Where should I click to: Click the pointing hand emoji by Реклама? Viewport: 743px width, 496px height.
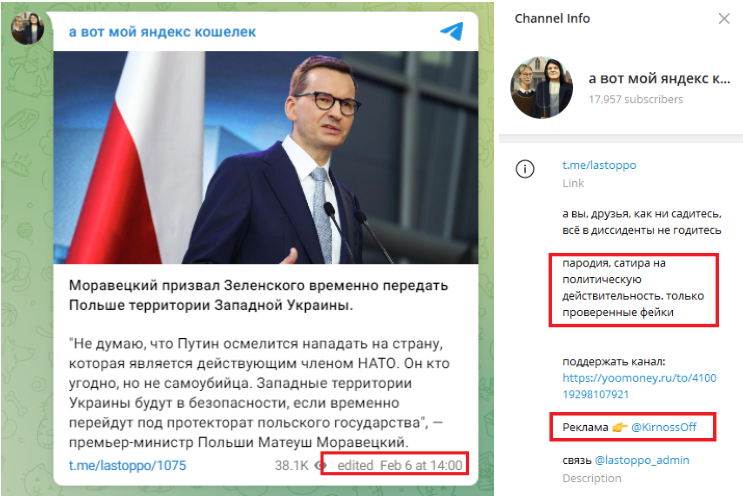coord(619,427)
